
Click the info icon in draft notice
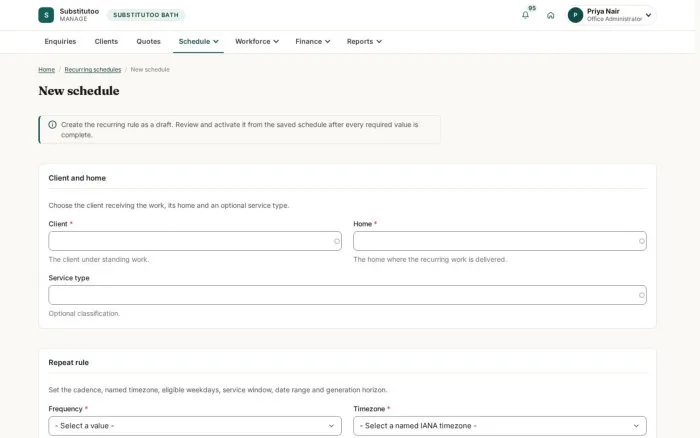tap(53, 125)
